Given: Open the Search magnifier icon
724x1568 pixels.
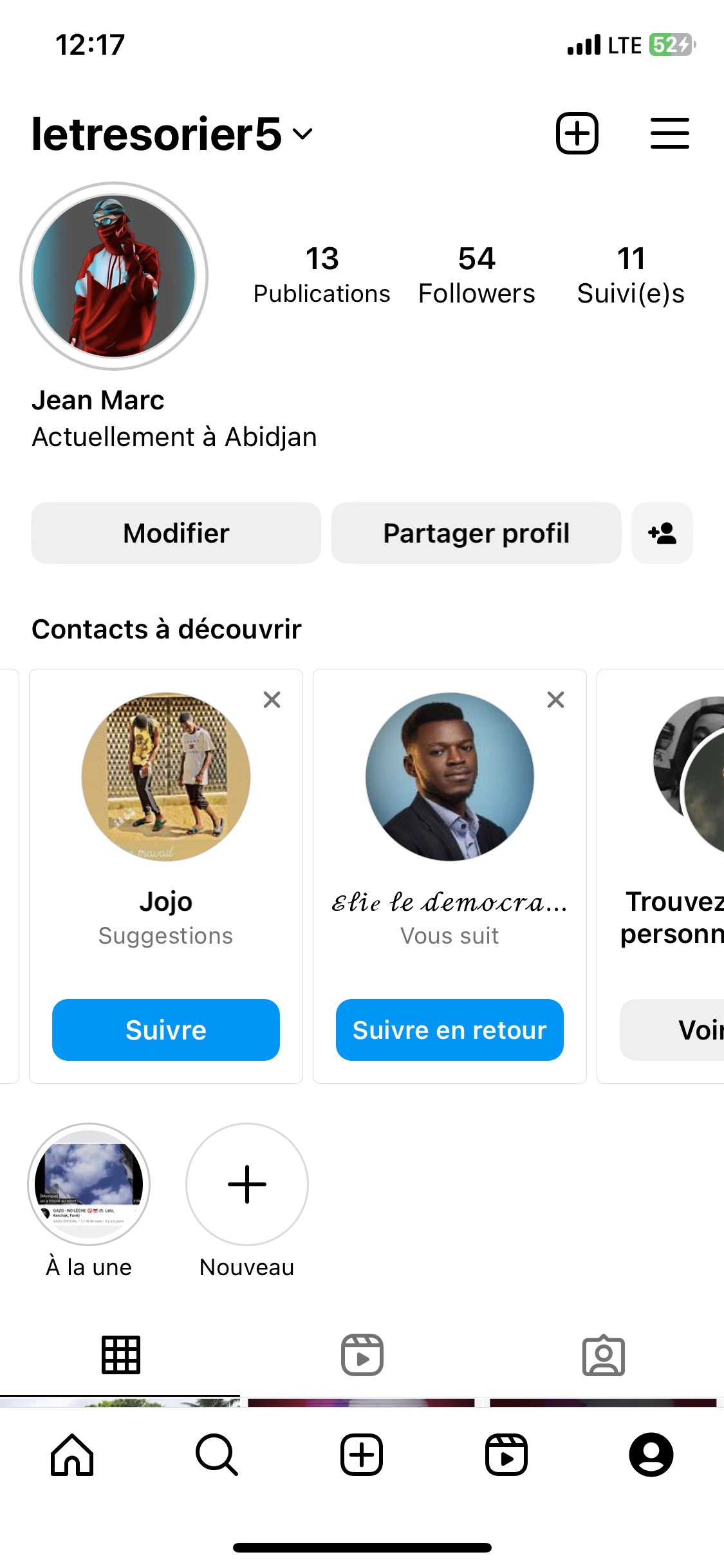Looking at the screenshot, I should (217, 1455).
